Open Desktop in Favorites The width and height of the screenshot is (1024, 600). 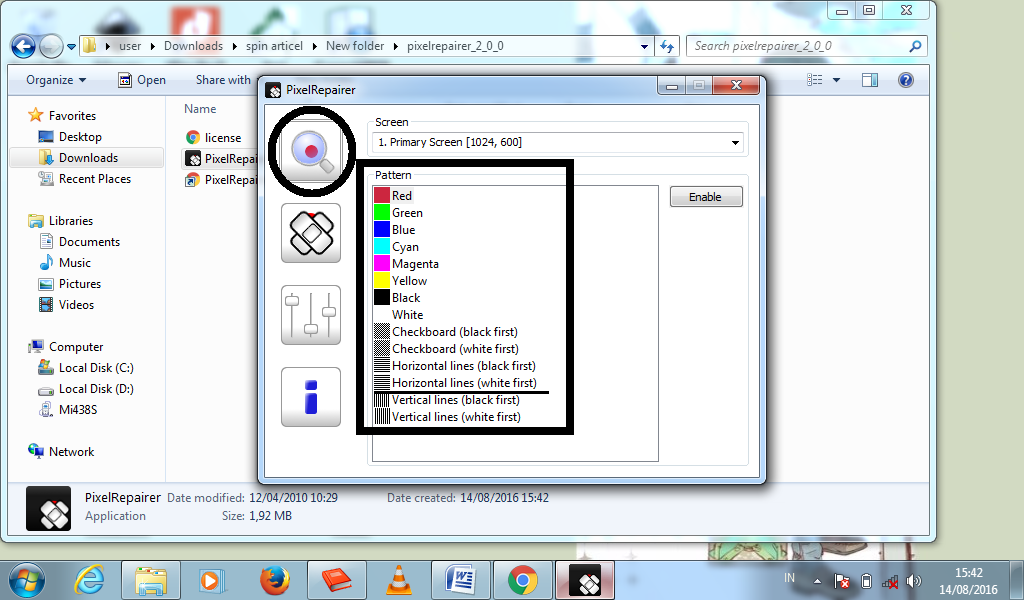(x=71, y=136)
